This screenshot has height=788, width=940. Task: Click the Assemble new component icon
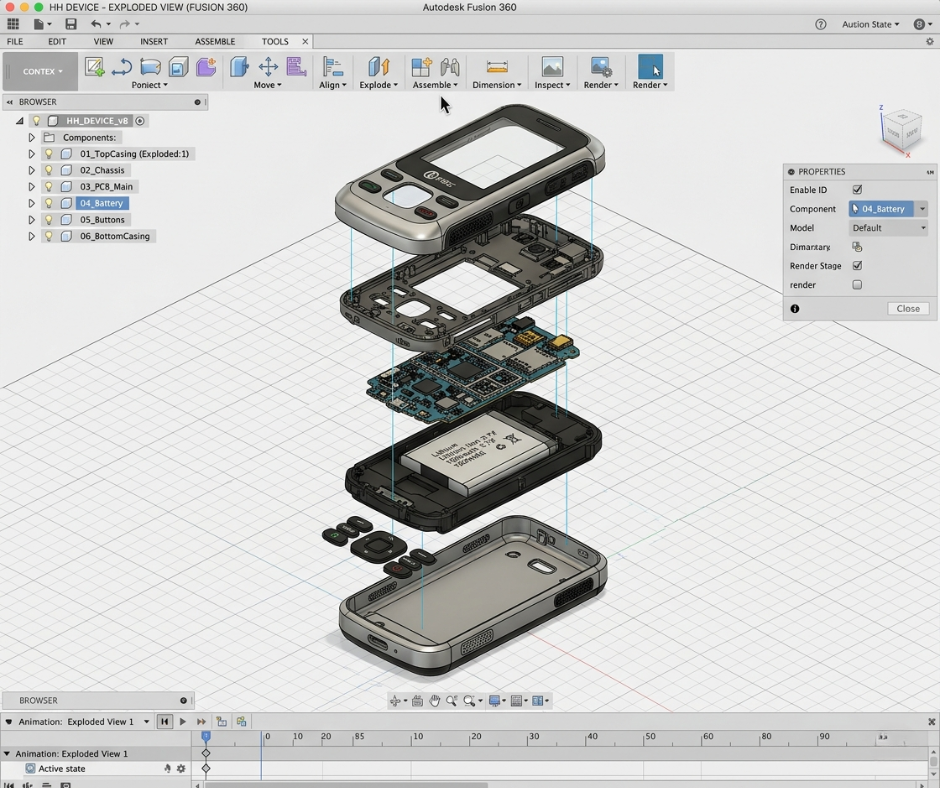click(421, 67)
